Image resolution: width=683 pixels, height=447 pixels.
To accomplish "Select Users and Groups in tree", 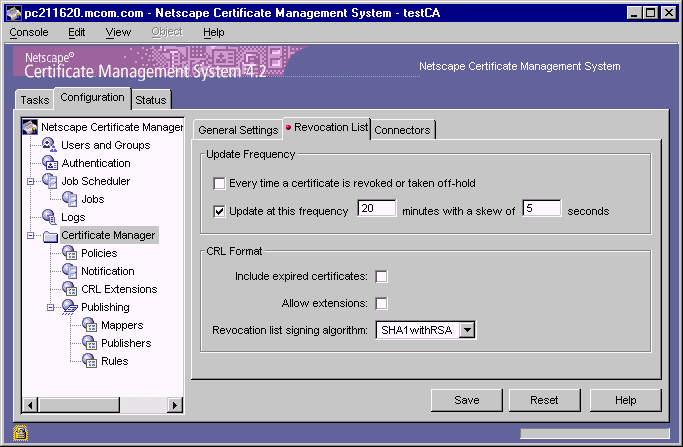I will tap(105, 145).
